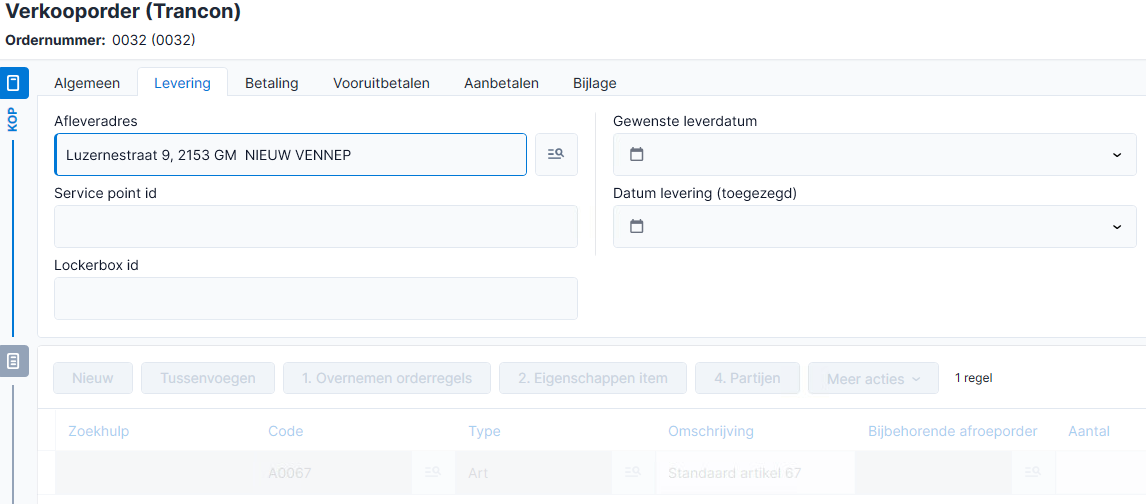Open lookup icon next to Type Art
Viewport: 1146px width, 504px height.
tap(632, 473)
